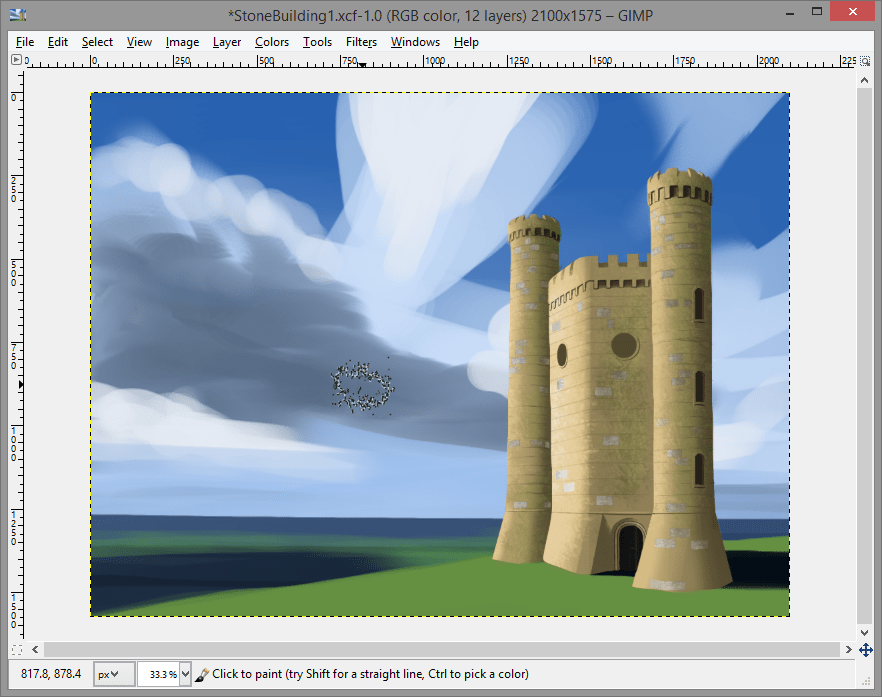Open the View menu
The width and height of the screenshot is (882, 697).
coord(139,42)
